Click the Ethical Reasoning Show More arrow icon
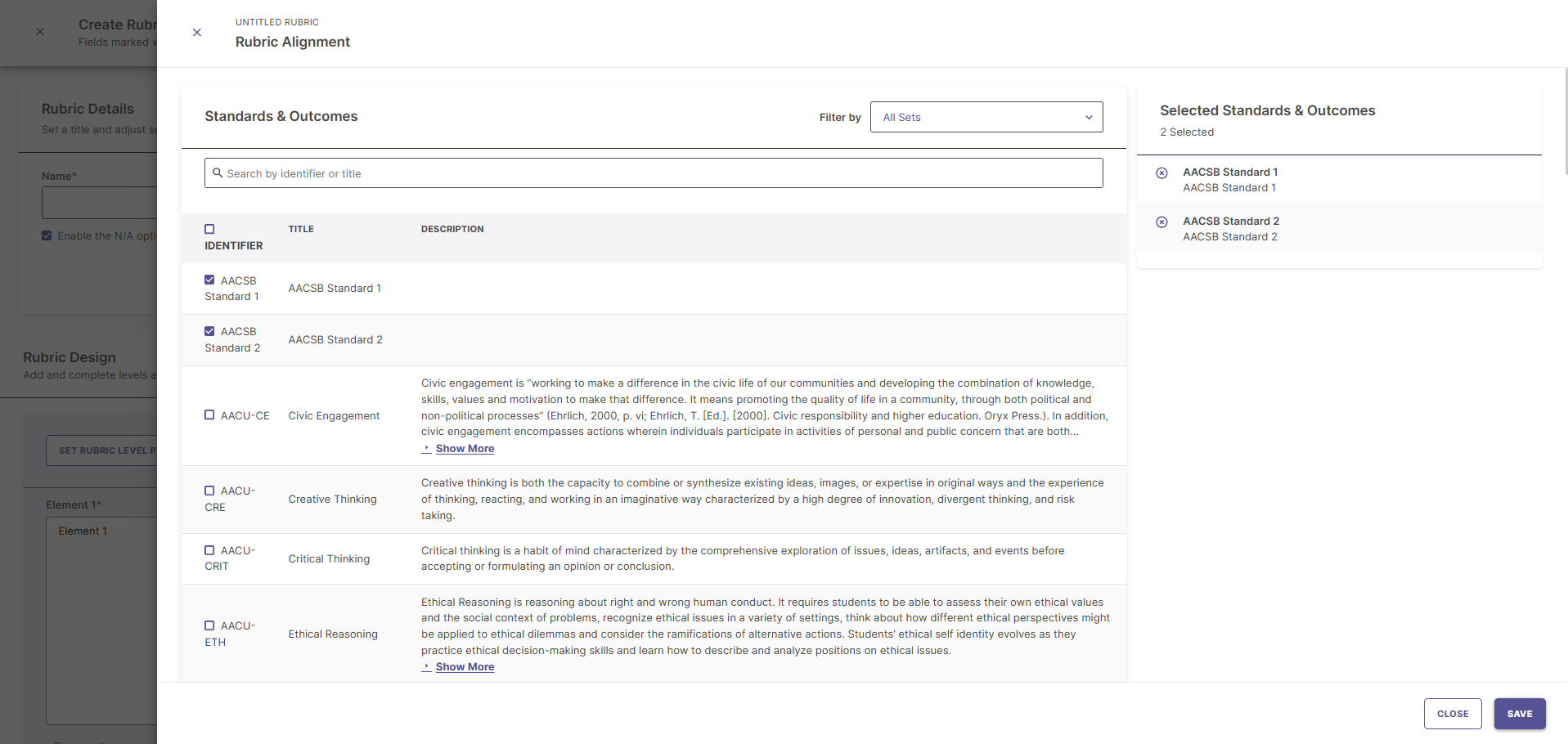The height and width of the screenshot is (744, 1568). [x=426, y=667]
